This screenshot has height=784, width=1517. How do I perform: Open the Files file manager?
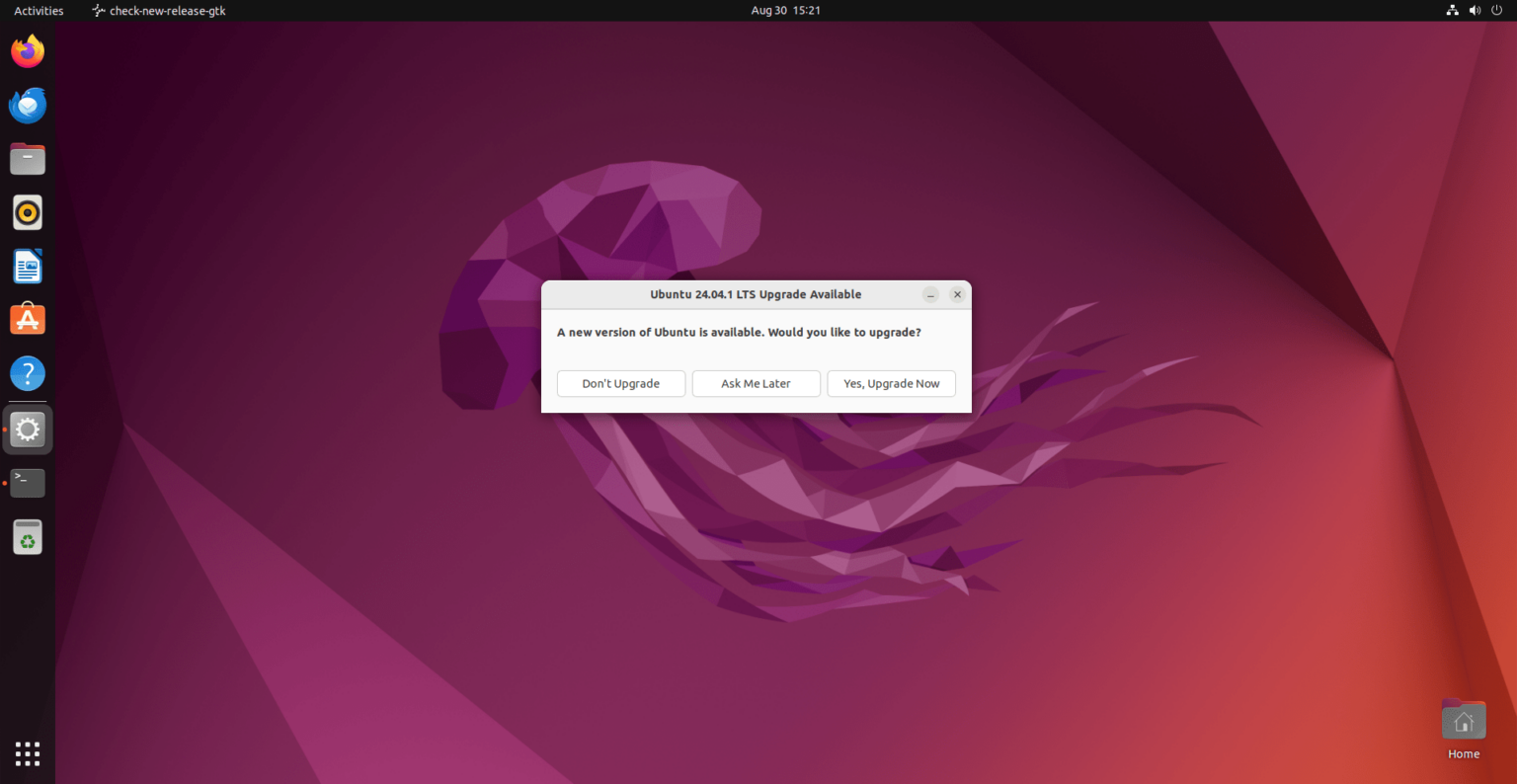click(27, 158)
